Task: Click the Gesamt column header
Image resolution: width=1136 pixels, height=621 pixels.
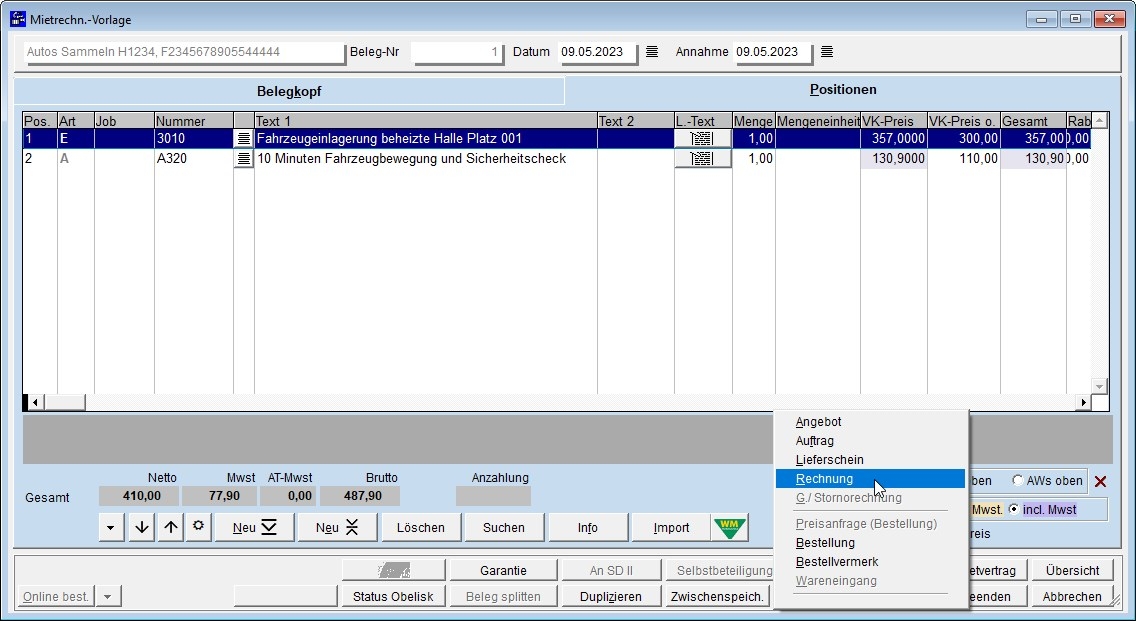Action: pyautogui.click(x=1033, y=121)
